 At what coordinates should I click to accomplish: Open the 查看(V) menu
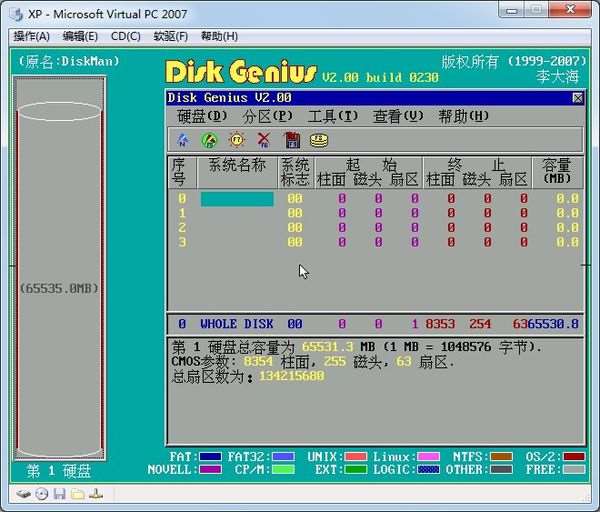[x=398, y=116]
